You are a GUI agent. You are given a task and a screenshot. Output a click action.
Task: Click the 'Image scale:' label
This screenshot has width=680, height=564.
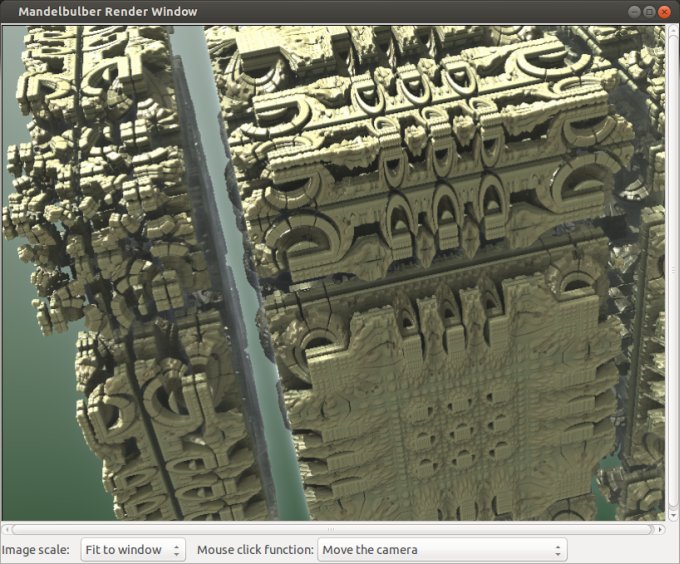click(x=36, y=549)
